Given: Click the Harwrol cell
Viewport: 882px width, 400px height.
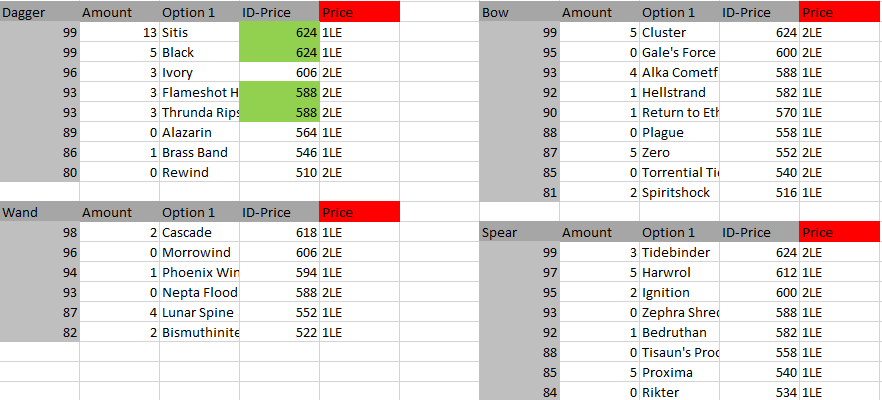Looking at the screenshot, I should (679, 272).
